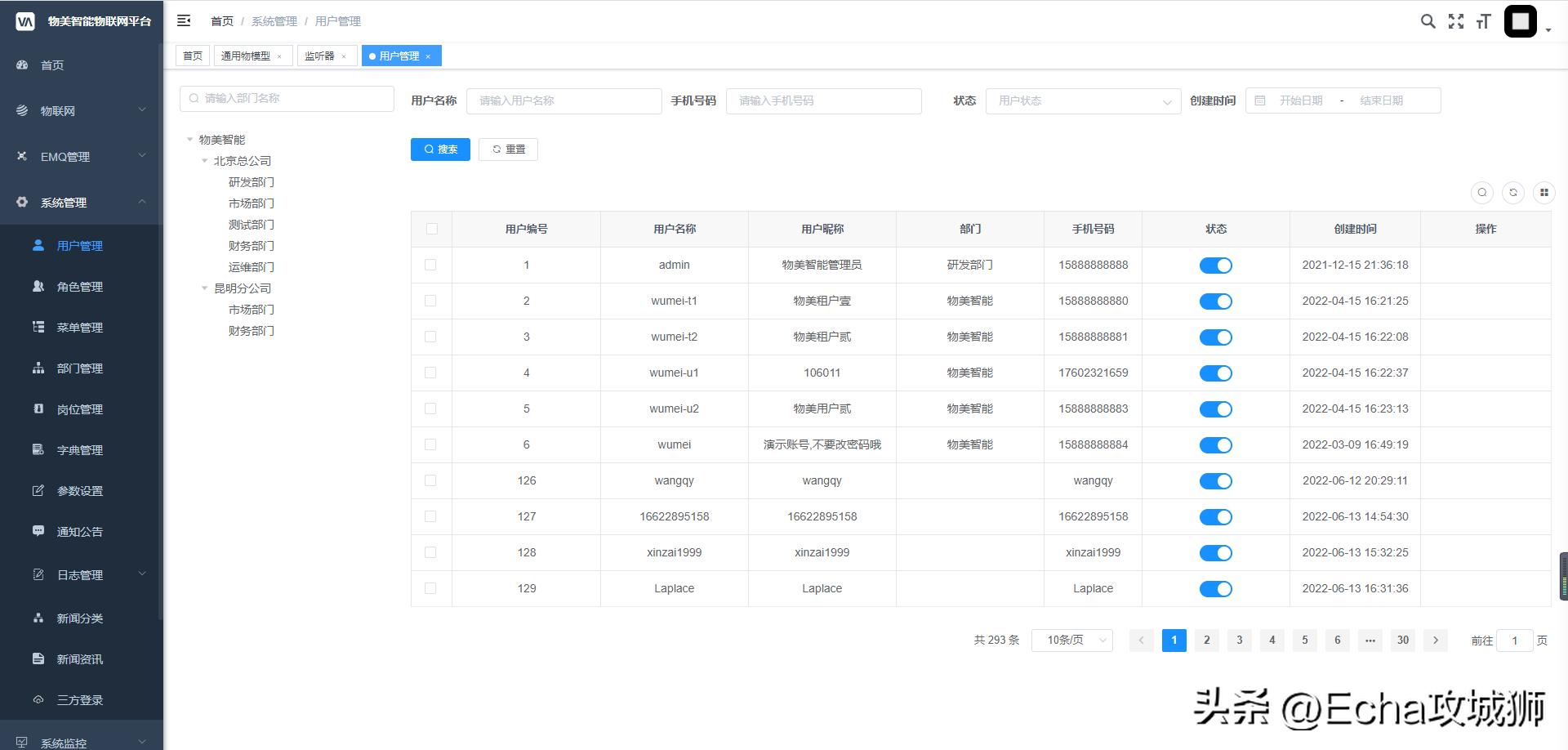Viewport: 1568px width, 750px height.
Task: Open the column display grid icon above table
Action: pos(1544,193)
